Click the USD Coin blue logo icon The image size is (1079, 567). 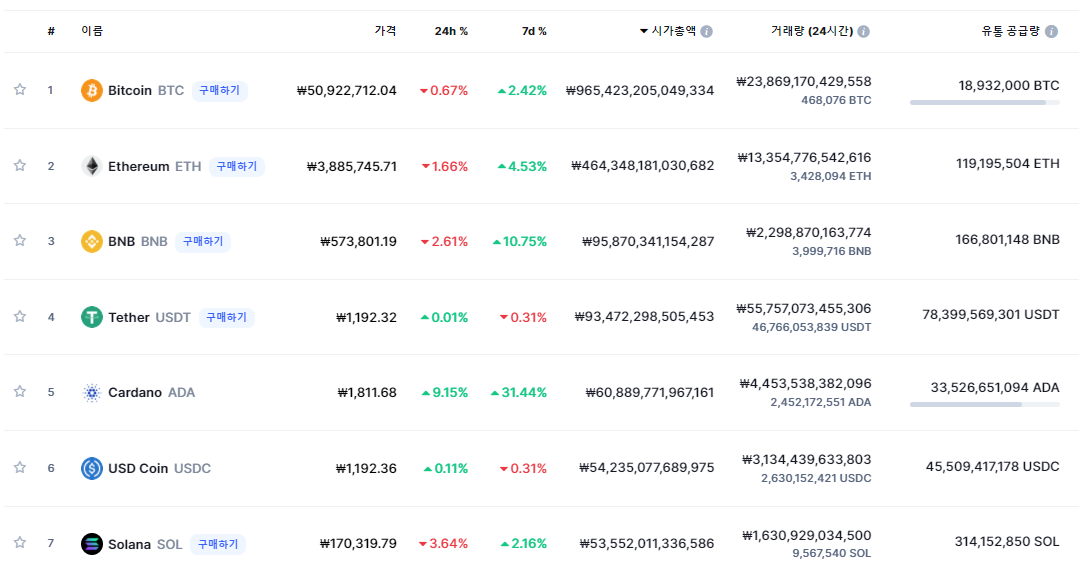92,468
